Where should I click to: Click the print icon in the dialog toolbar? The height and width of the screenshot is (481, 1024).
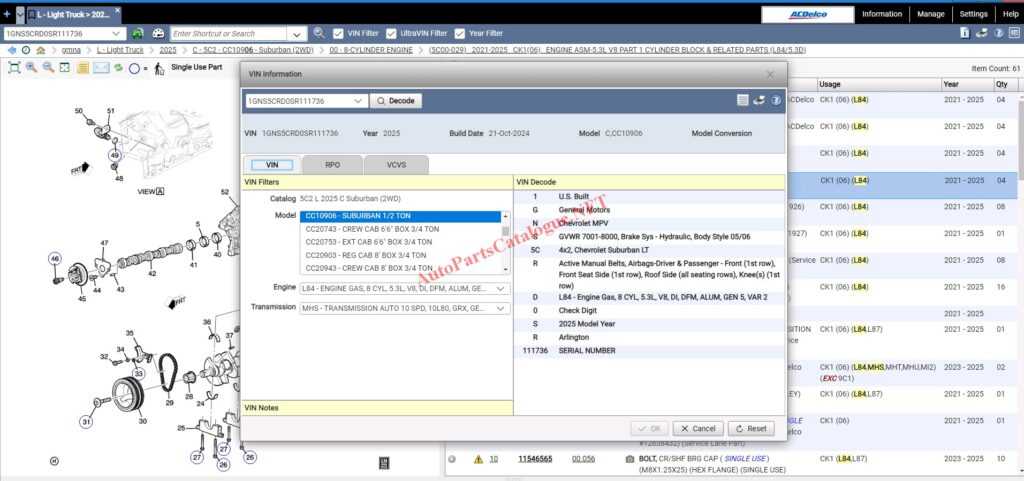click(759, 101)
